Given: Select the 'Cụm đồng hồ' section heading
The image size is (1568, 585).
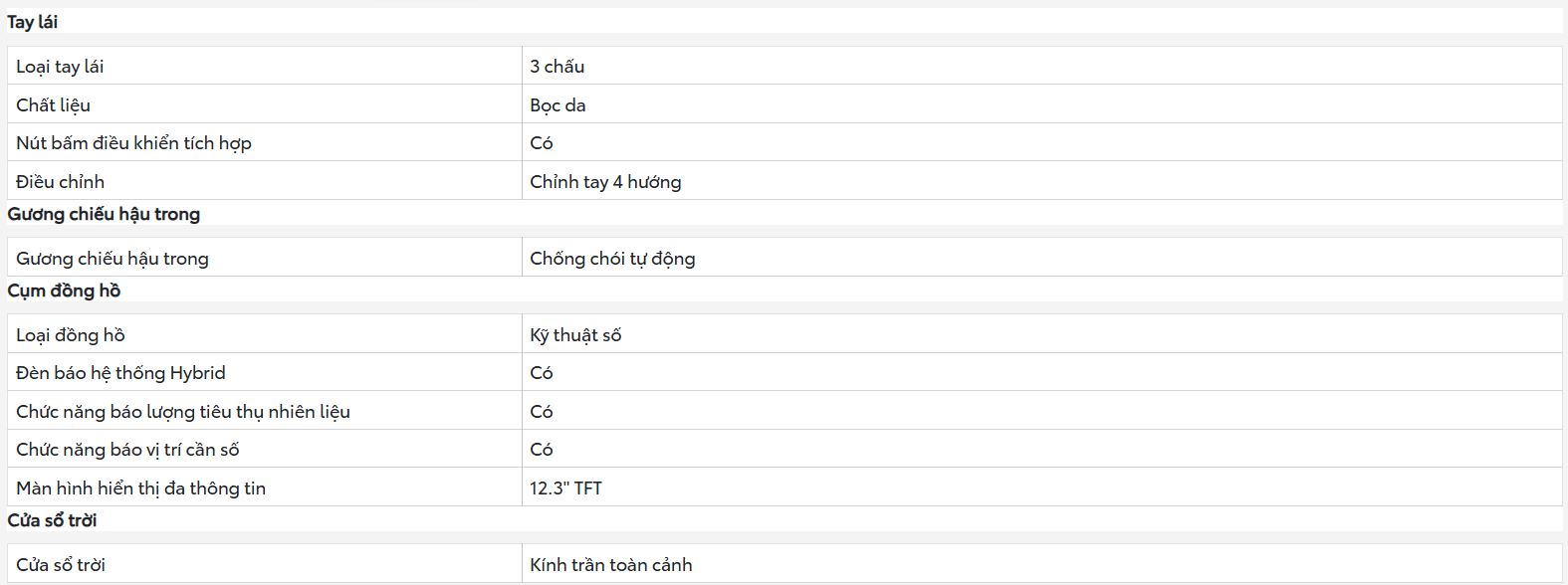Looking at the screenshot, I should [x=64, y=291].
